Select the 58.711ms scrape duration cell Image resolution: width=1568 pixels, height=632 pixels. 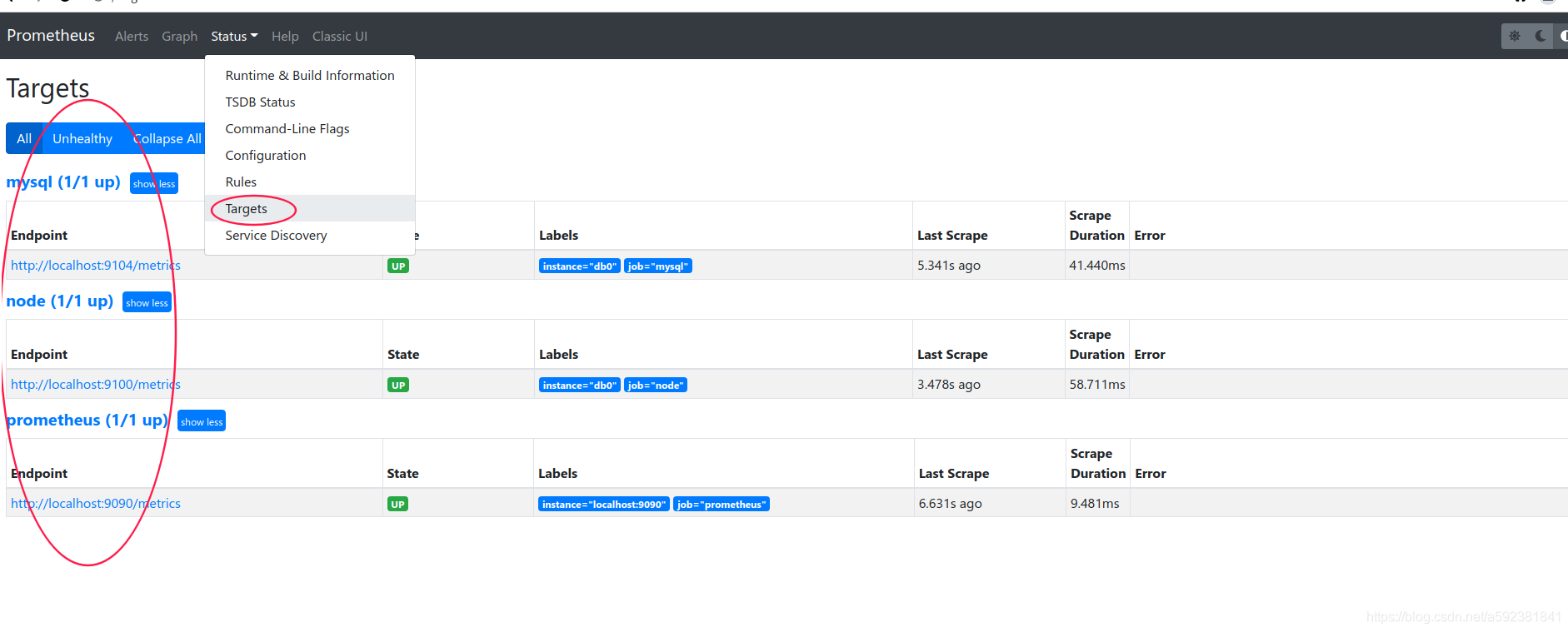click(x=1097, y=384)
